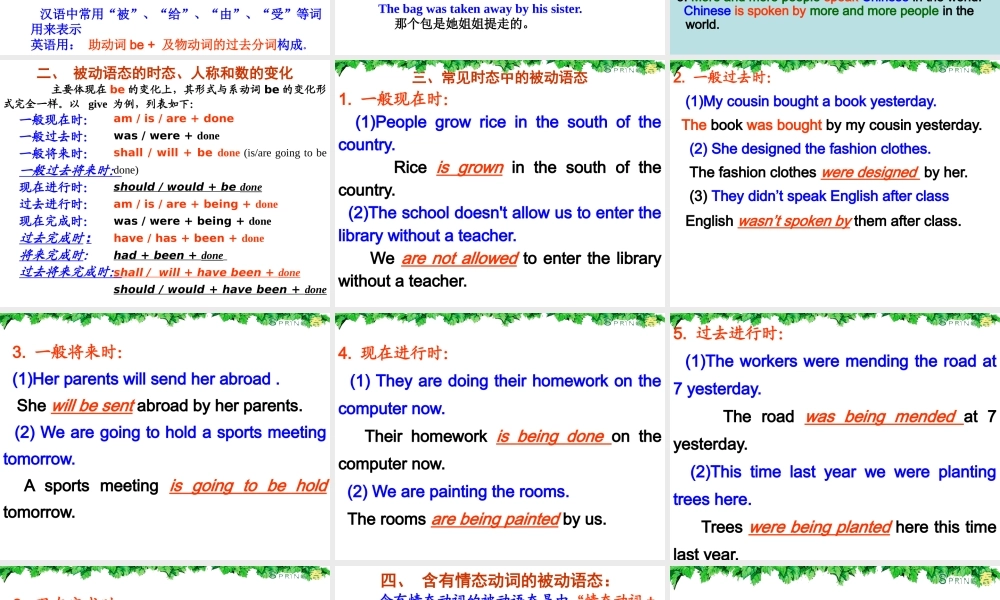Click '(3) They didn't speak English after class'
Viewport: 1000px width, 600px height.
point(819,196)
